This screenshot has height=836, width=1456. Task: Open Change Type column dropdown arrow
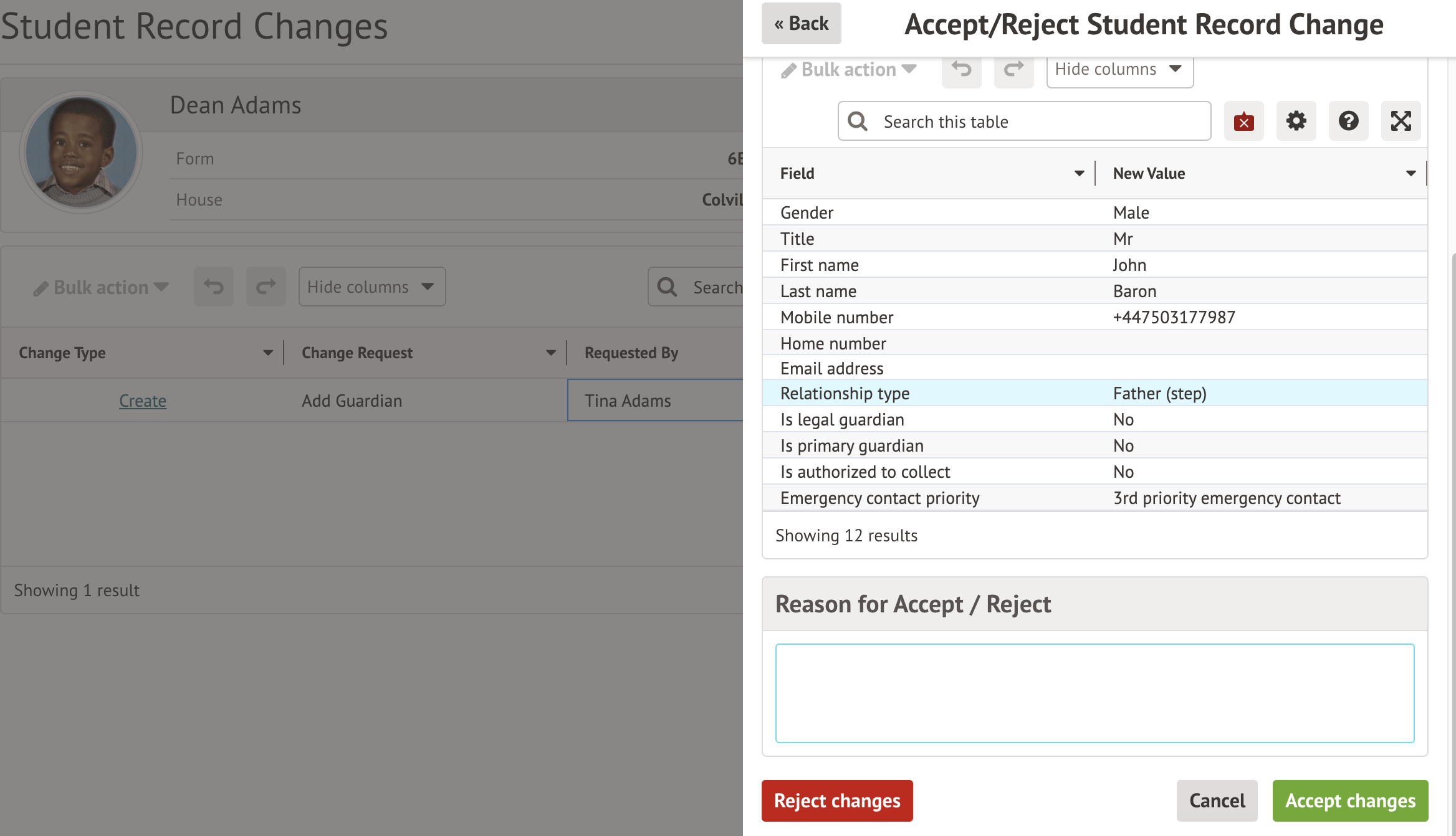268,353
